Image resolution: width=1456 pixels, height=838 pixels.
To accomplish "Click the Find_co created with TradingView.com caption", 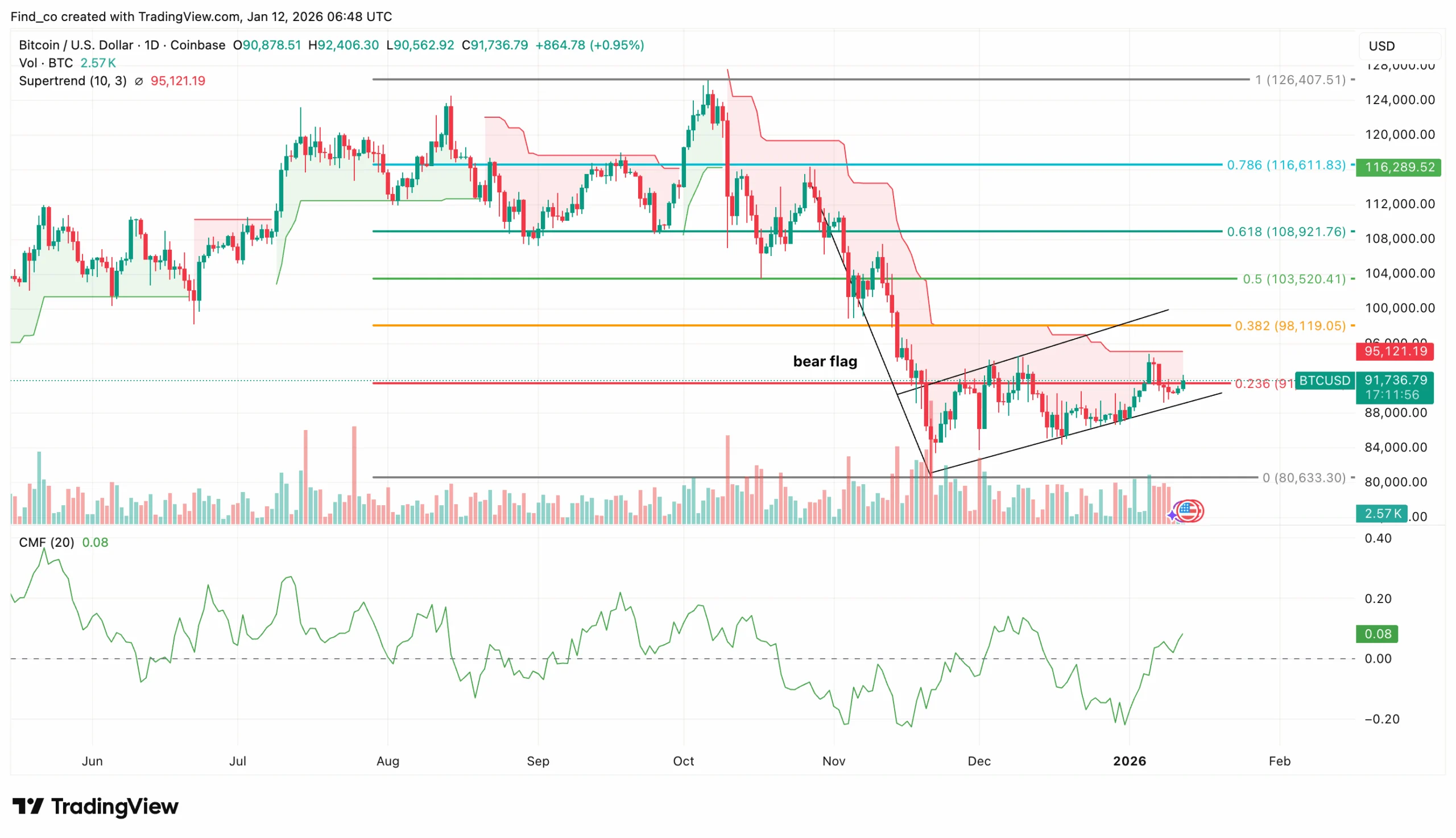I will [201, 16].
